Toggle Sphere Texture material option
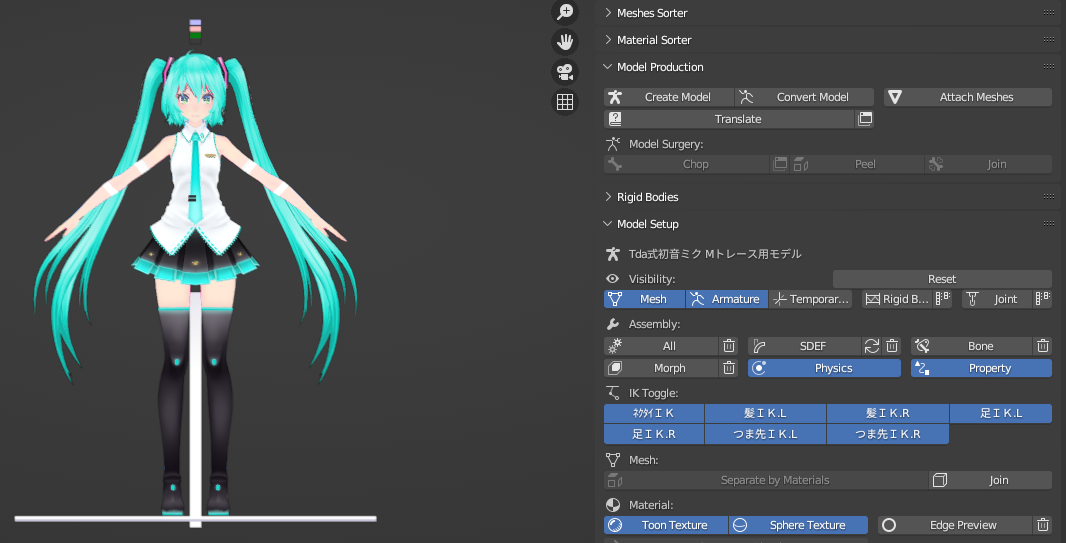 pyautogui.click(x=798, y=525)
